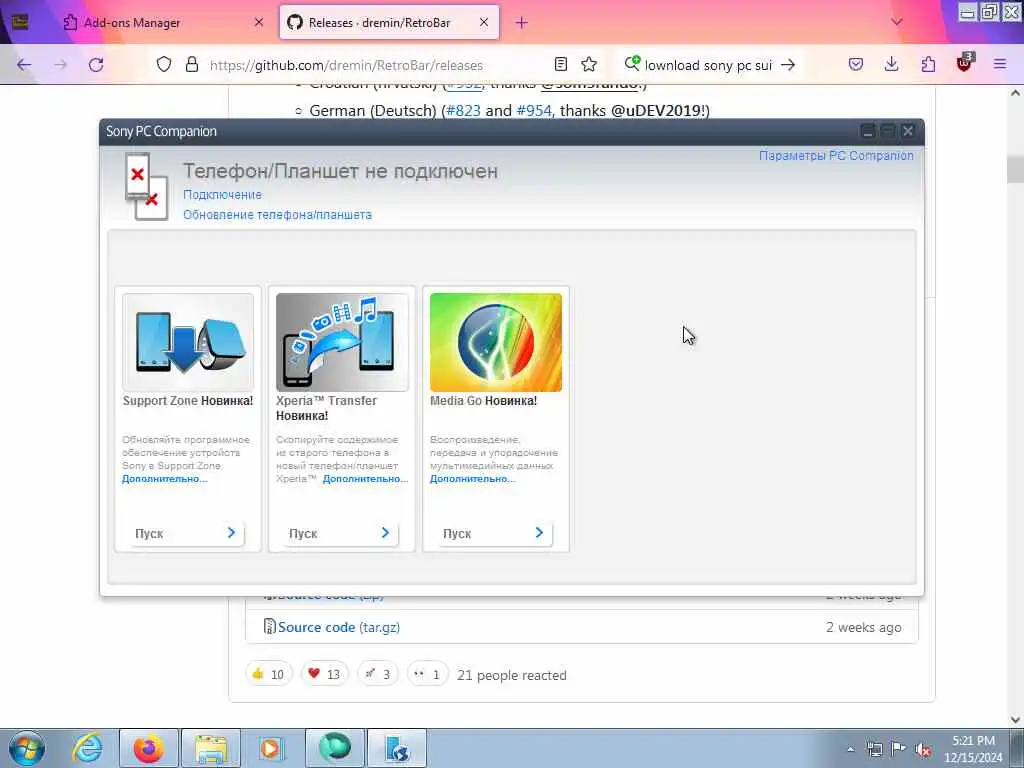Show site security padlock info

pyautogui.click(x=191, y=64)
